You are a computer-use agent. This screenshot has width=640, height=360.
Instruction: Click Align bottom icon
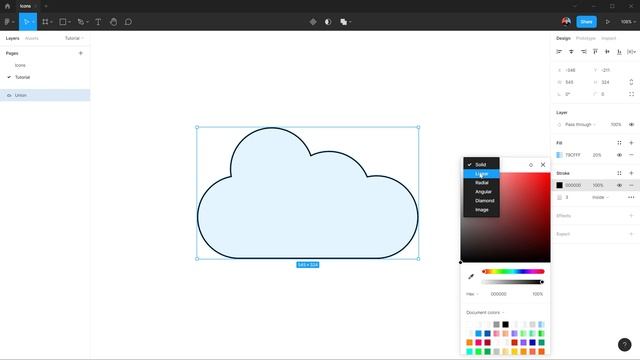[619, 51]
